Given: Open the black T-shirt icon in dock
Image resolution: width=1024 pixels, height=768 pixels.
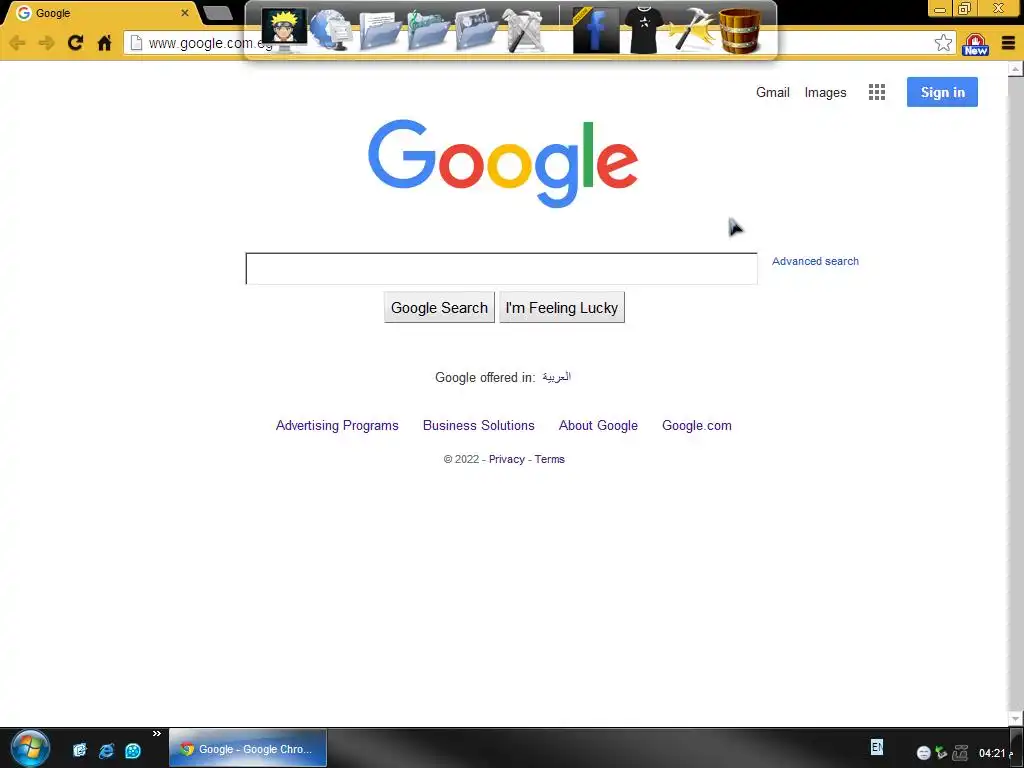Looking at the screenshot, I should point(644,30).
